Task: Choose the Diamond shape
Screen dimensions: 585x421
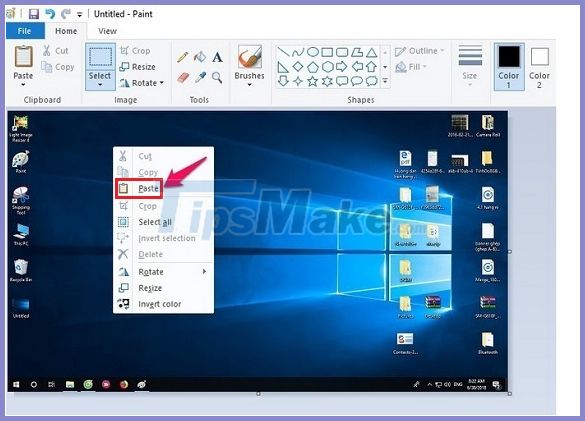Action: (298, 67)
